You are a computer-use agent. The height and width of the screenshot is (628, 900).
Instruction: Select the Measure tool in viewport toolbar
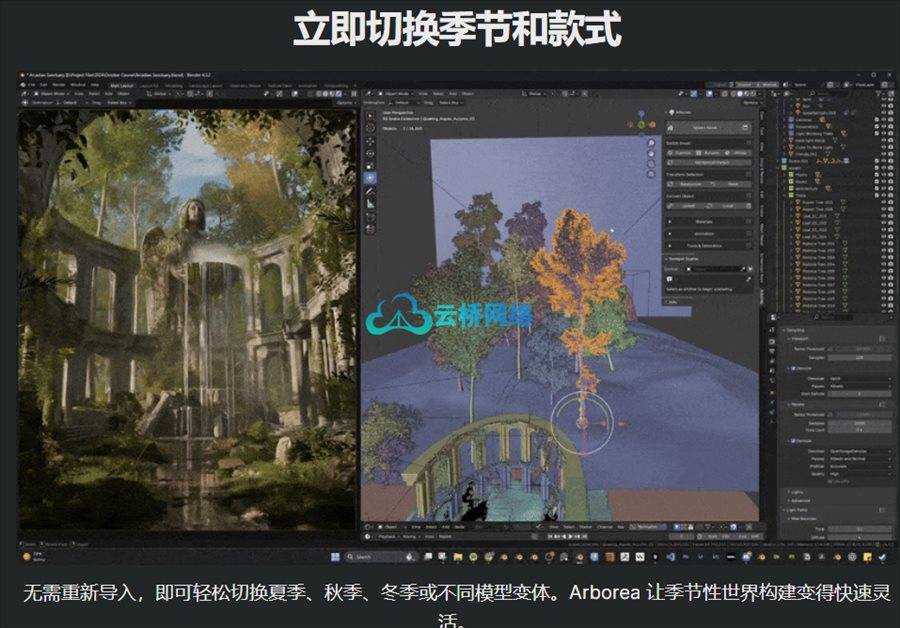click(370, 202)
